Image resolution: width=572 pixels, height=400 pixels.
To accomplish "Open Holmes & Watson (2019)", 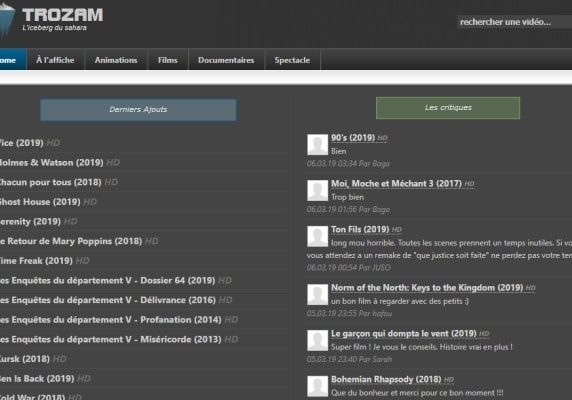I will point(51,163).
